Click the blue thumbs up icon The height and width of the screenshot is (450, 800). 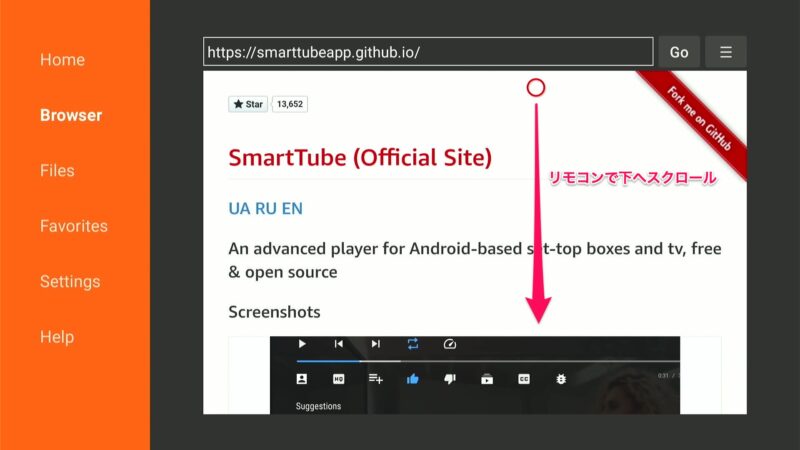pyautogui.click(x=413, y=379)
